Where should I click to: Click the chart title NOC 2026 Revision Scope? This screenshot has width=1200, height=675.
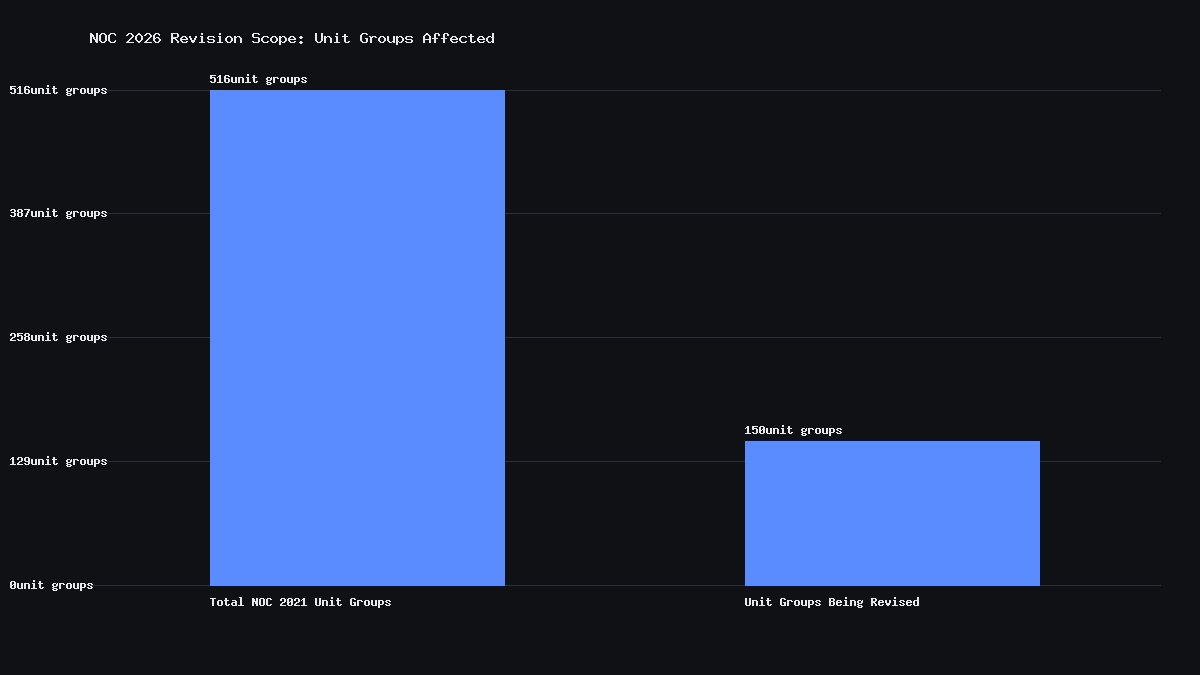tap(292, 38)
